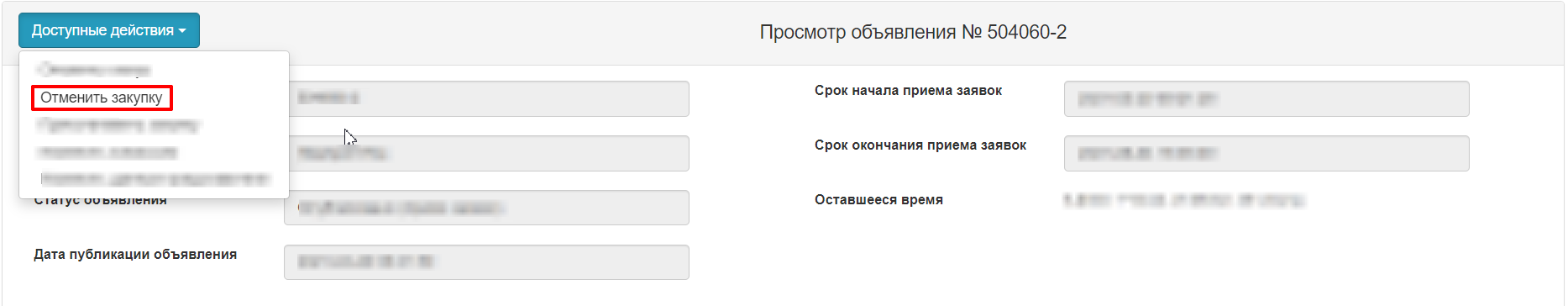Click the Просмотр объявления № 504060-2 title
Screen dimensions: 1568x306
point(913,32)
